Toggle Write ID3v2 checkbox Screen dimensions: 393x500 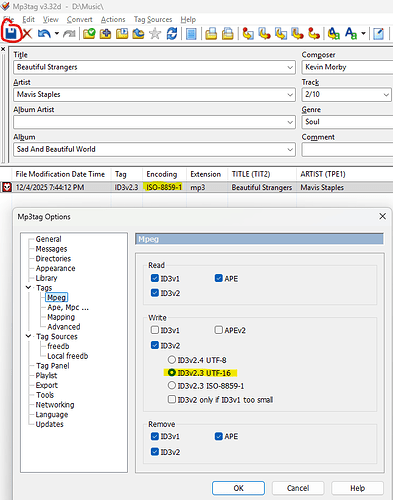(x=155, y=345)
